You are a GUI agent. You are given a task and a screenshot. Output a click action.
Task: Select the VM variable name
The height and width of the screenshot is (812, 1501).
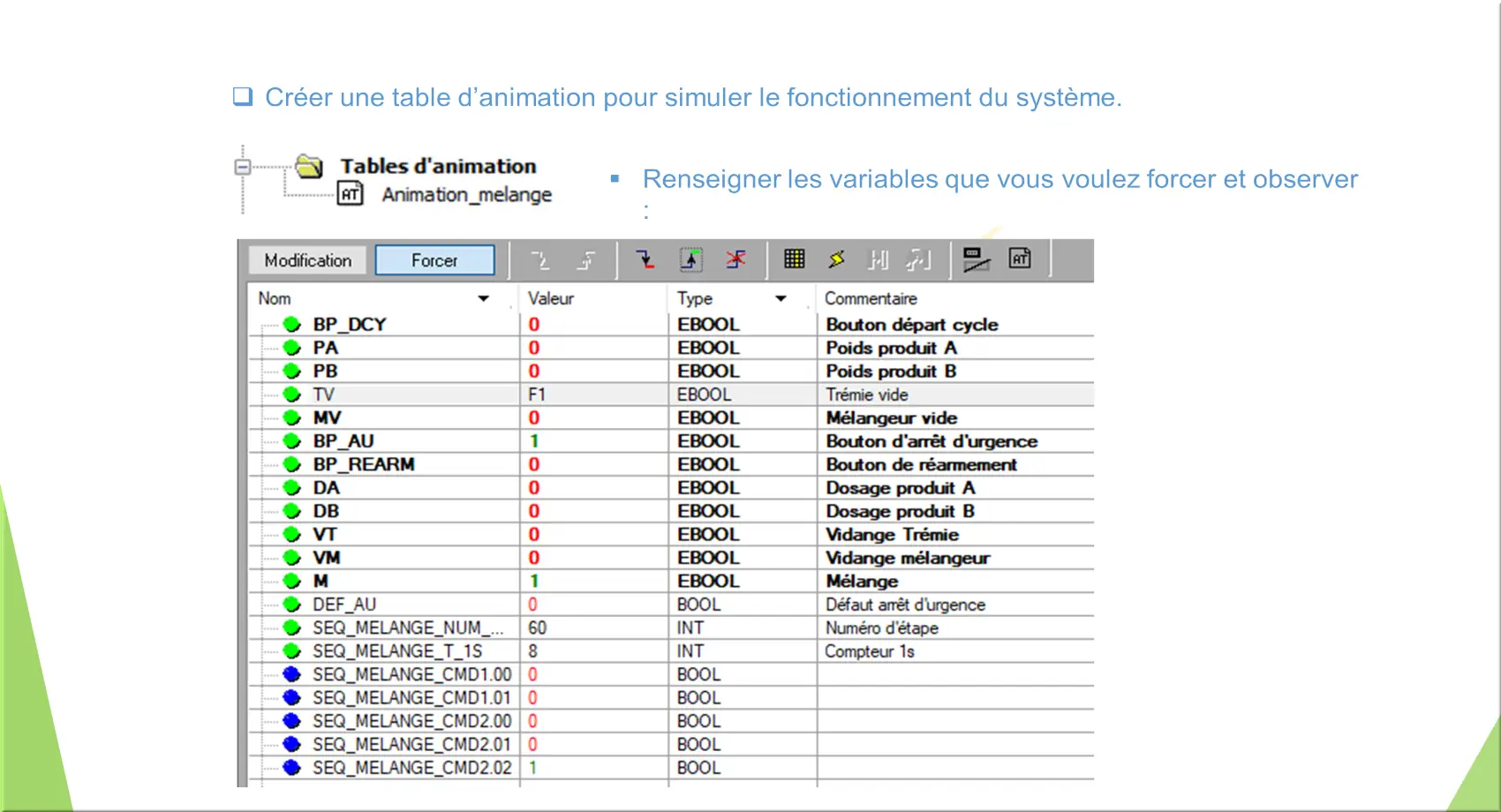[327, 558]
